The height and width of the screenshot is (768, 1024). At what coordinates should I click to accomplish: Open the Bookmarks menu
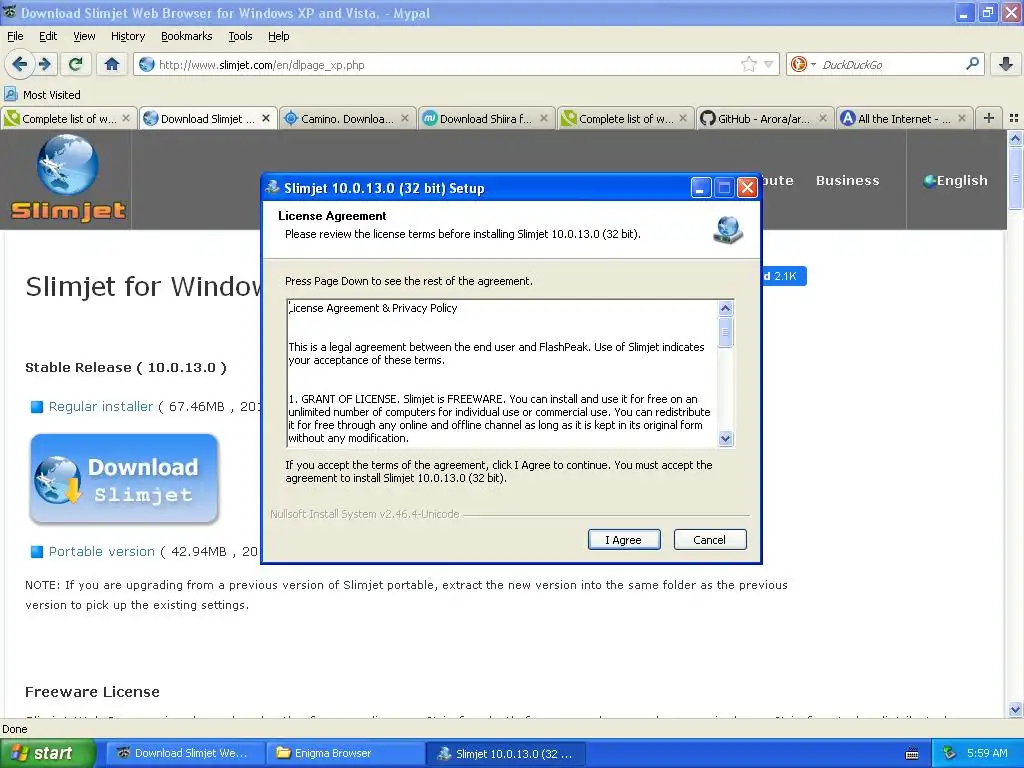point(186,36)
